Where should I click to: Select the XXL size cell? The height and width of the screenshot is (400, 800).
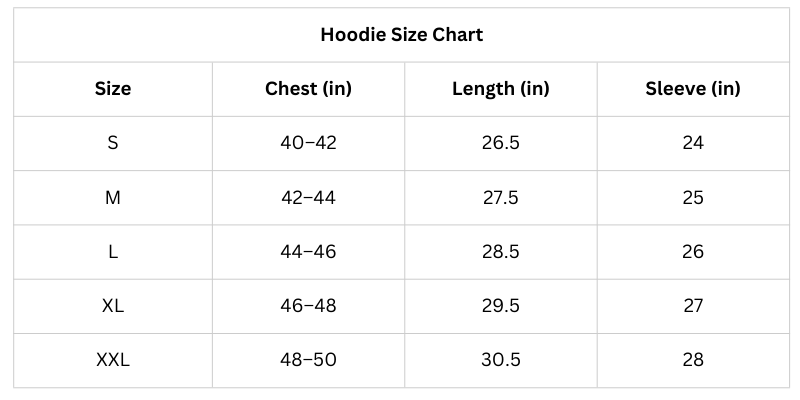(113, 359)
